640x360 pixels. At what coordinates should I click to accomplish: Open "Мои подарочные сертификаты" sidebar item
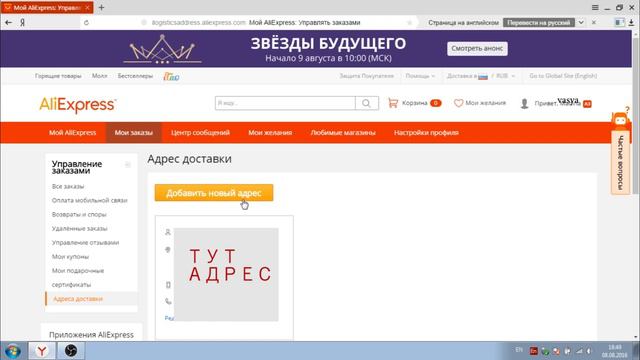pyautogui.click(x=78, y=278)
